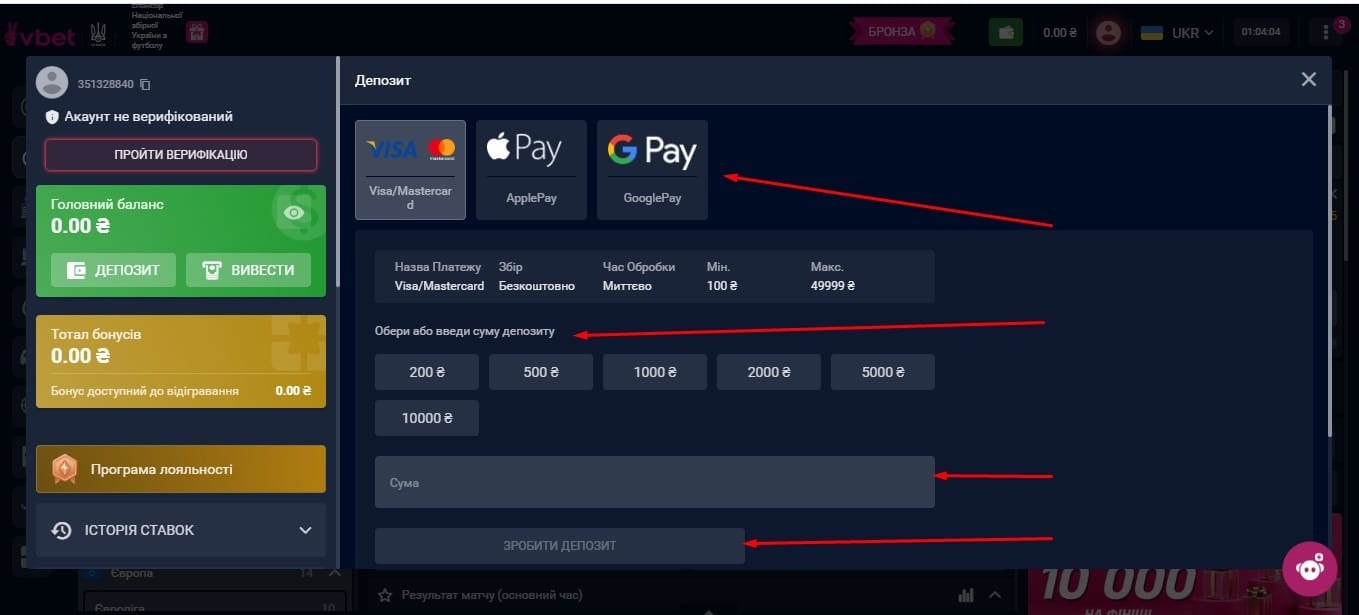The image size is (1359, 615).
Task: Click the 01:04:04 clock display
Action: [x=1261, y=32]
